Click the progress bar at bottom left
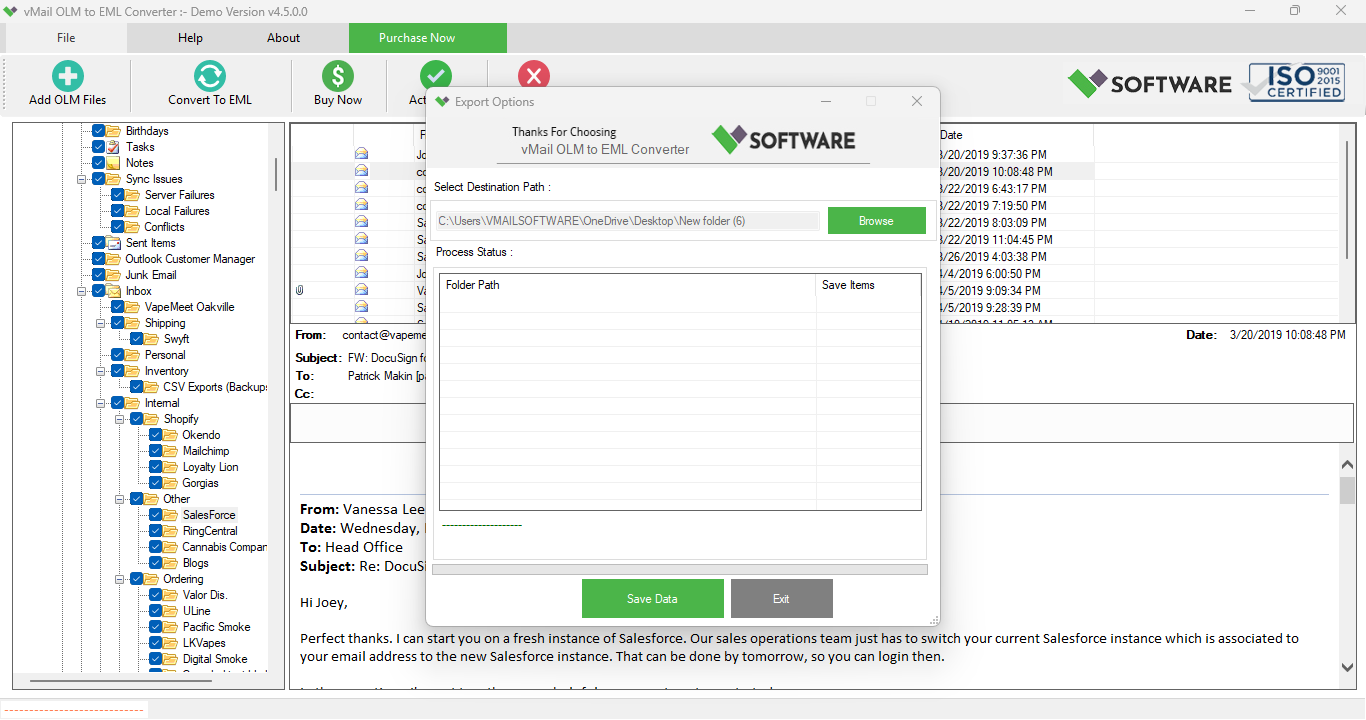 point(74,708)
